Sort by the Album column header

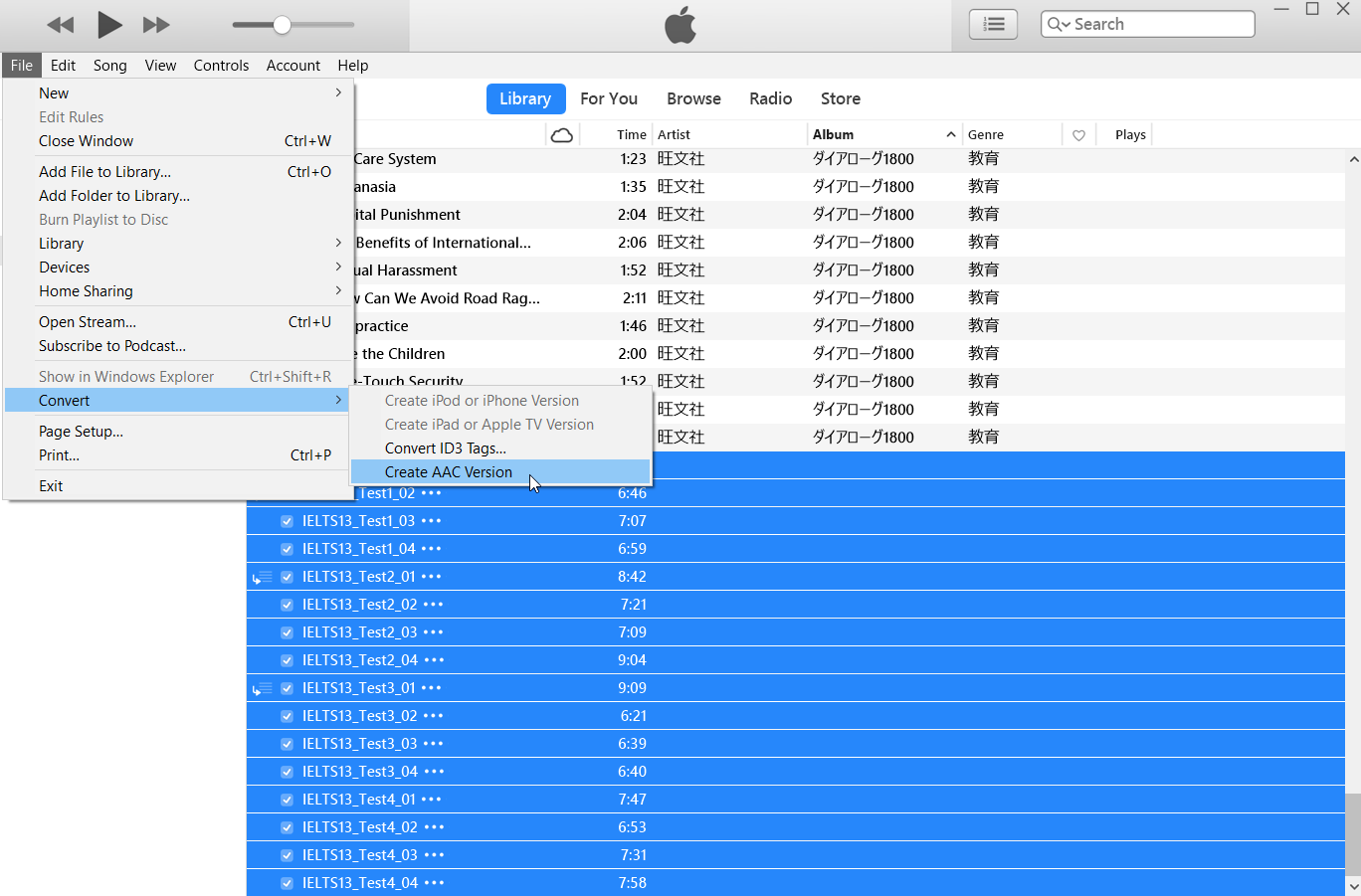click(x=883, y=135)
